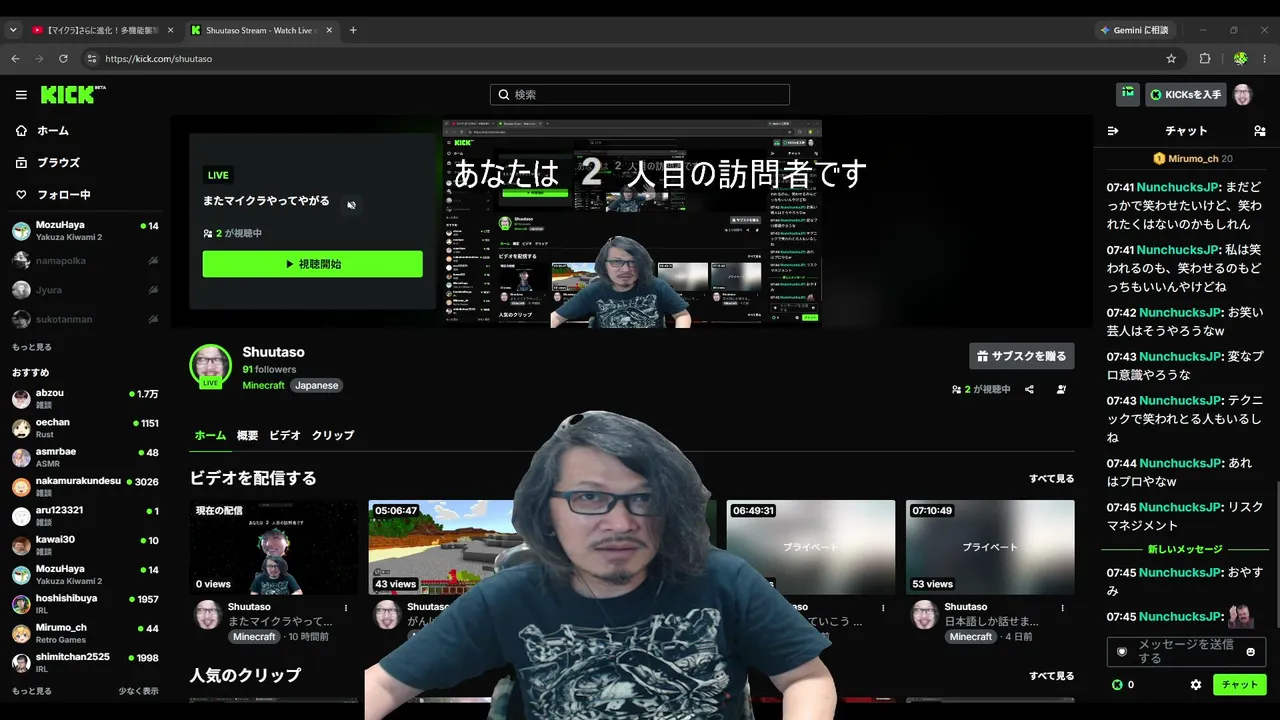Click the Japanese language tag
Viewport: 1280px width, 720px height.
[x=317, y=385]
